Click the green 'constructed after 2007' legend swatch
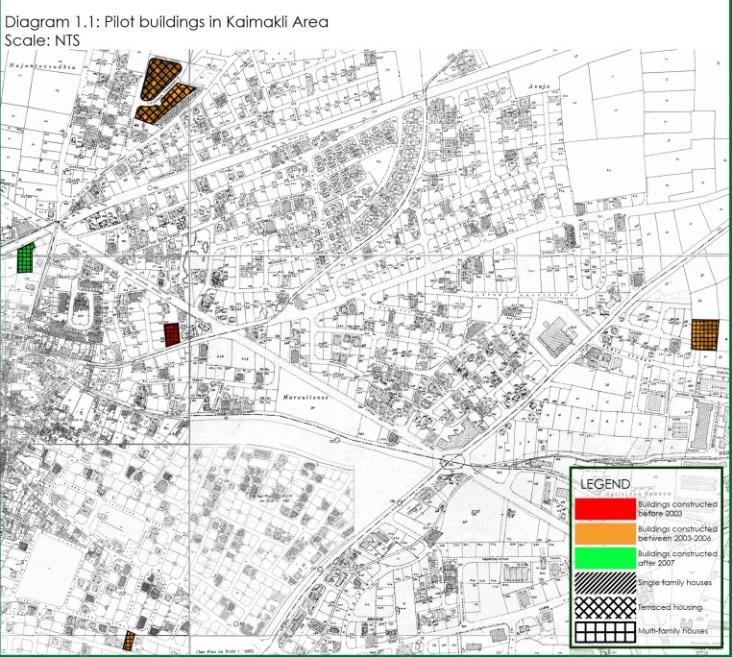The height and width of the screenshot is (657, 732). [x=605, y=558]
